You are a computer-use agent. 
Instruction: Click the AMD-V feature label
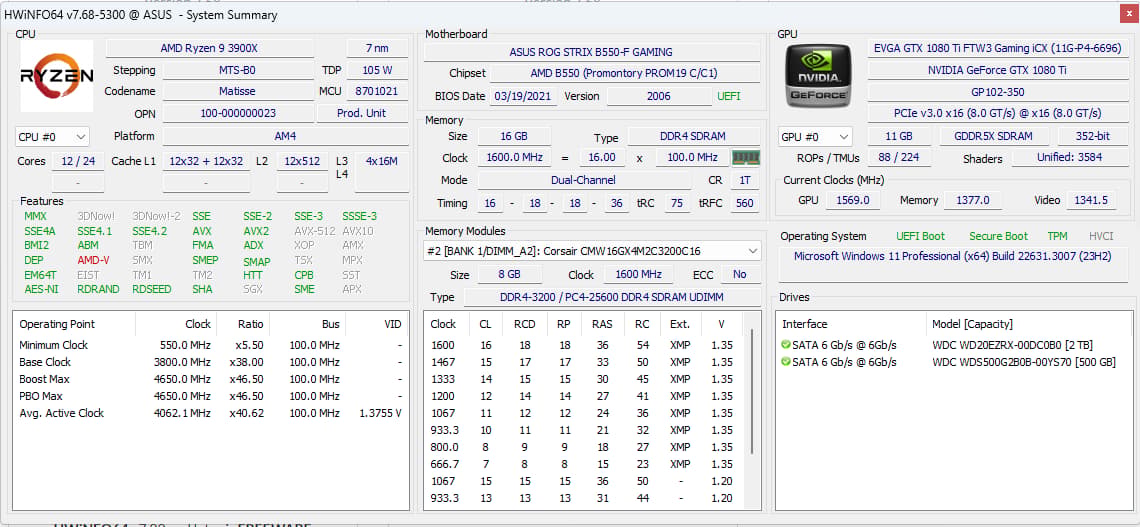[93, 260]
